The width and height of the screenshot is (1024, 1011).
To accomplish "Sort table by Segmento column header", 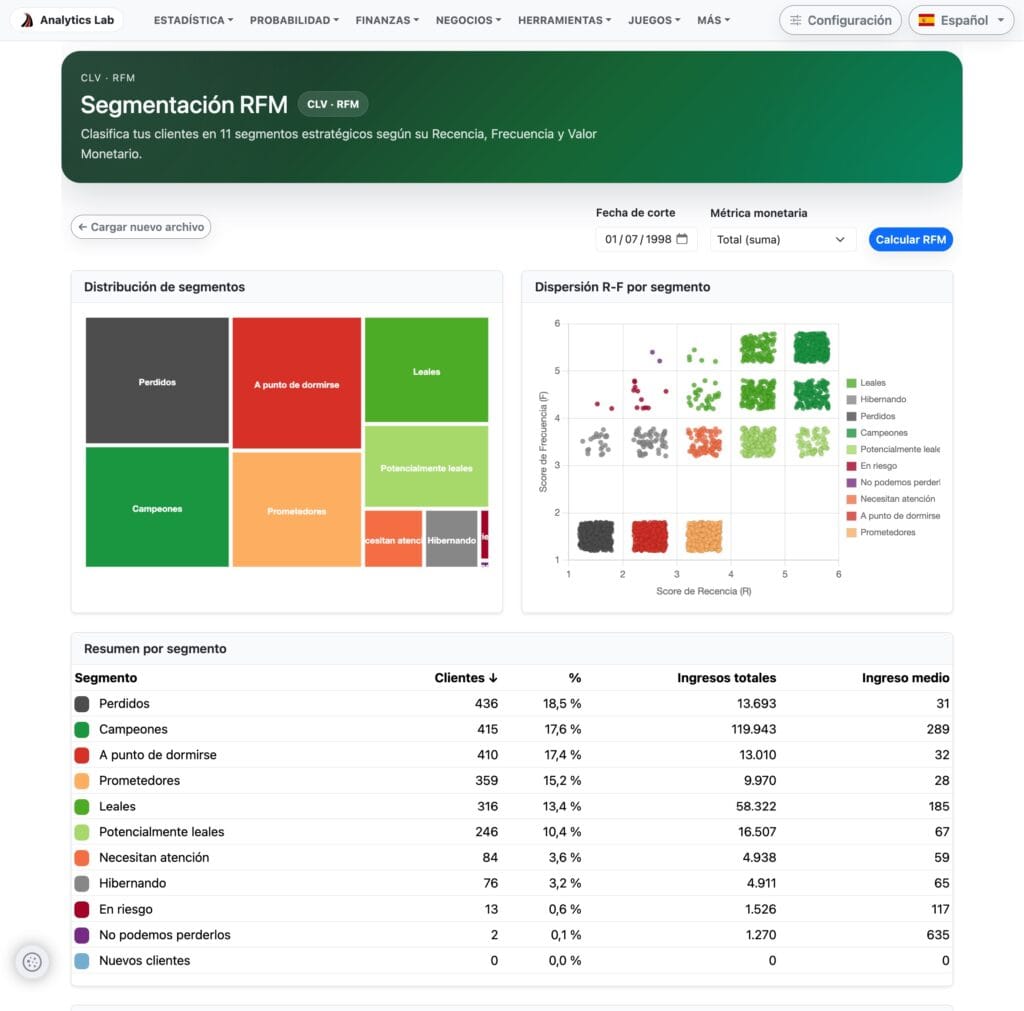I will pos(106,678).
